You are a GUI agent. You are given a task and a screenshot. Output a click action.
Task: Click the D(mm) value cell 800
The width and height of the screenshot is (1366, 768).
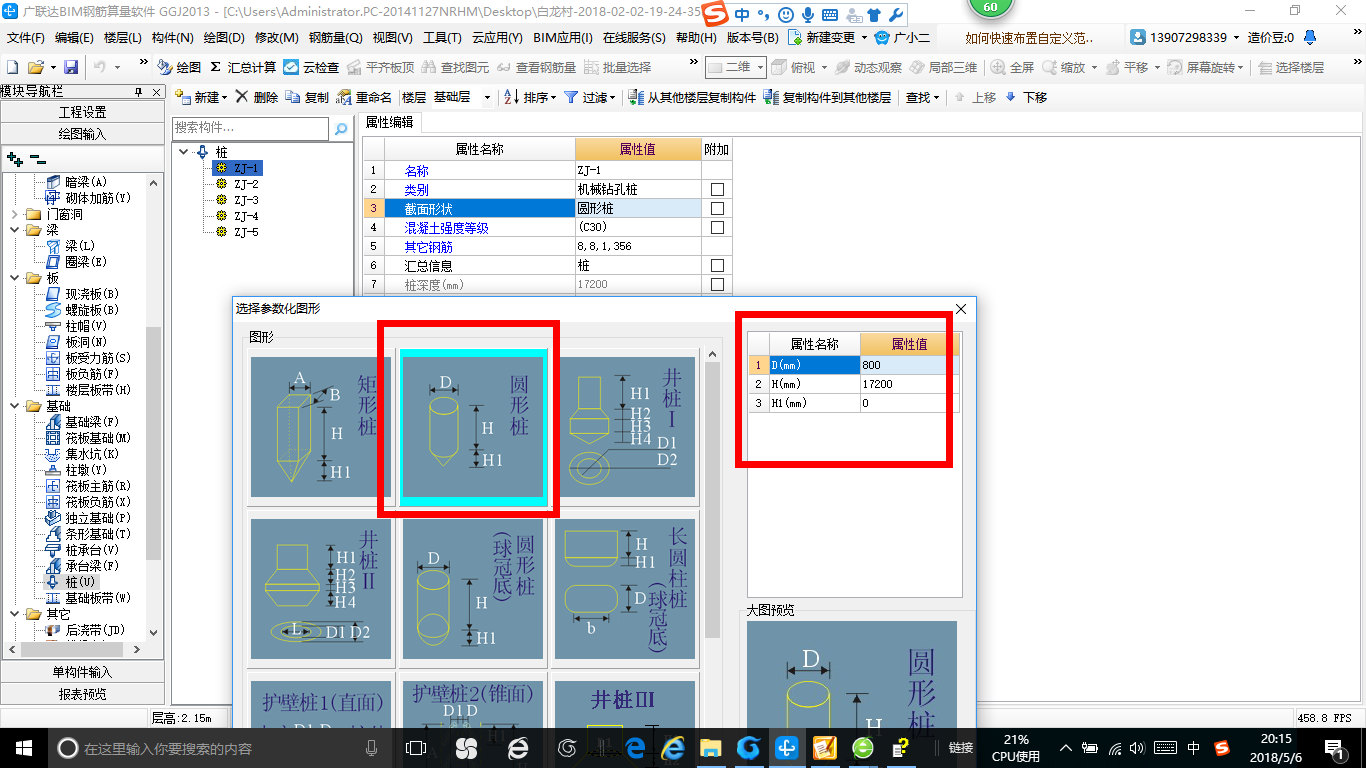(909, 365)
